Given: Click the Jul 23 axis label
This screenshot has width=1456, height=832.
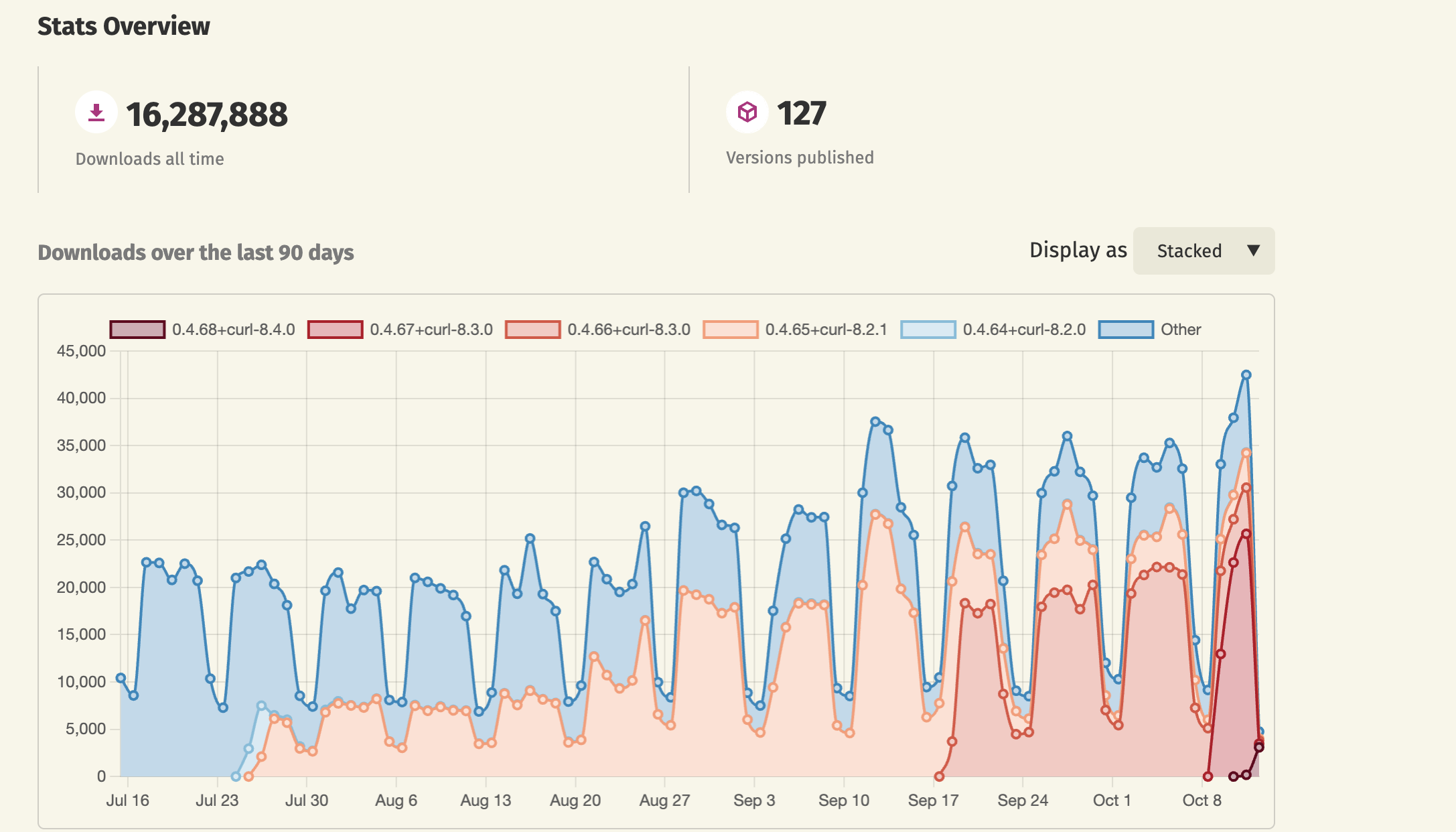Looking at the screenshot, I should [217, 801].
